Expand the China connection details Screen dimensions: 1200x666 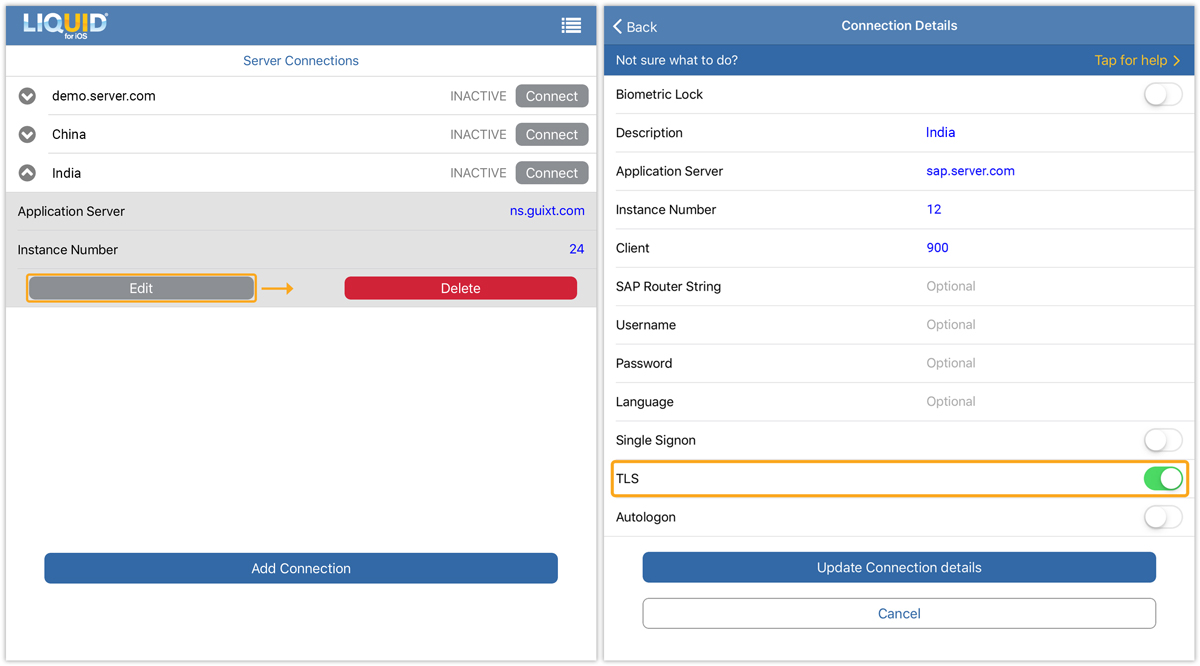pyautogui.click(x=28, y=134)
